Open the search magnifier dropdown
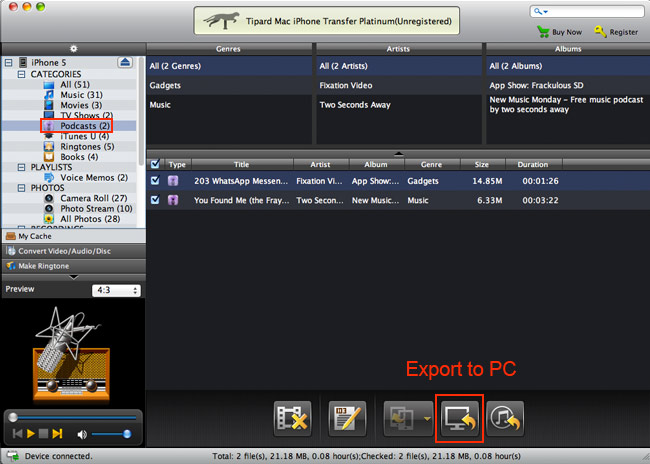Viewport: 650px width, 464px height. click(x=541, y=12)
